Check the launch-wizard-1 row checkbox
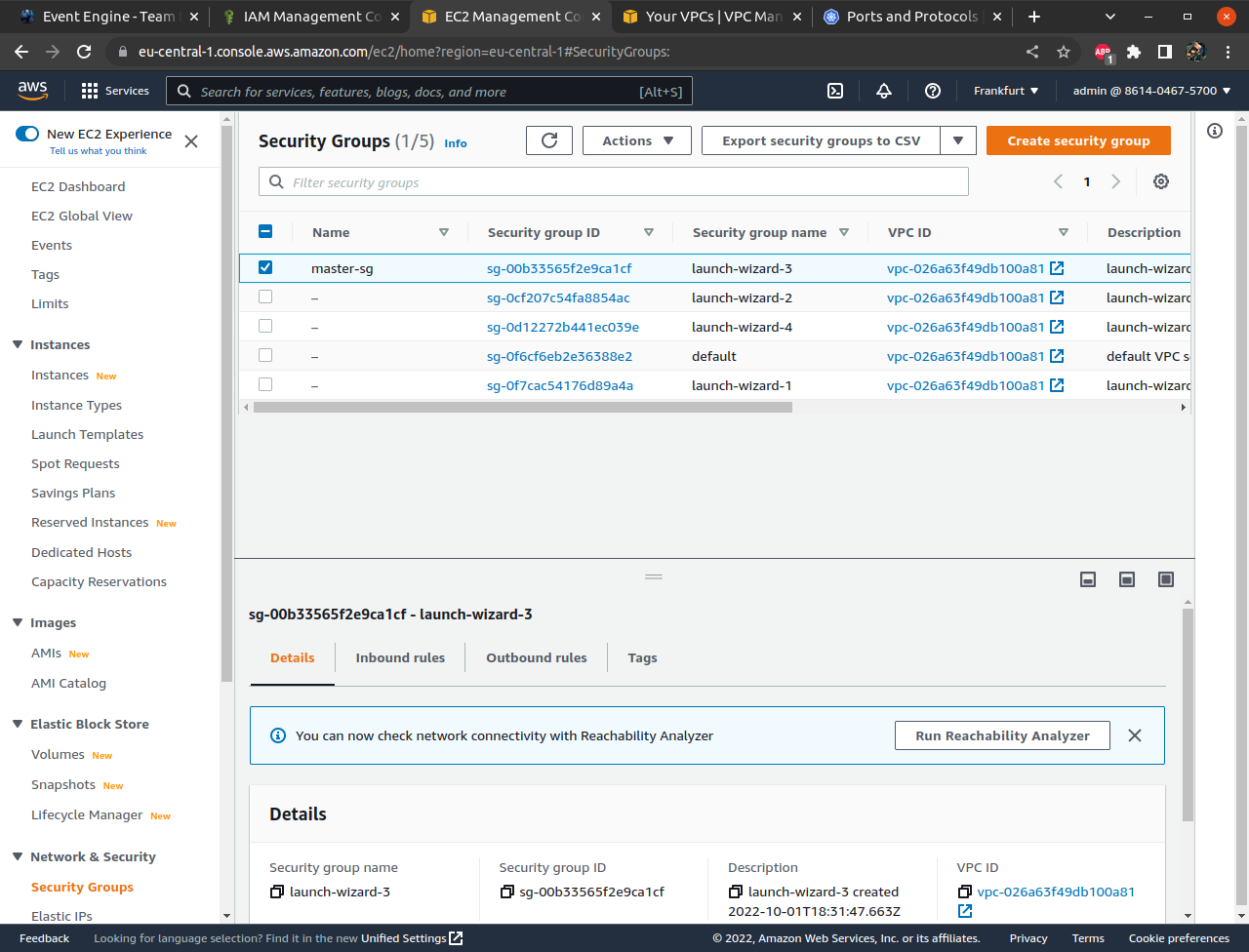1249x952 pixels. point(265,384)
